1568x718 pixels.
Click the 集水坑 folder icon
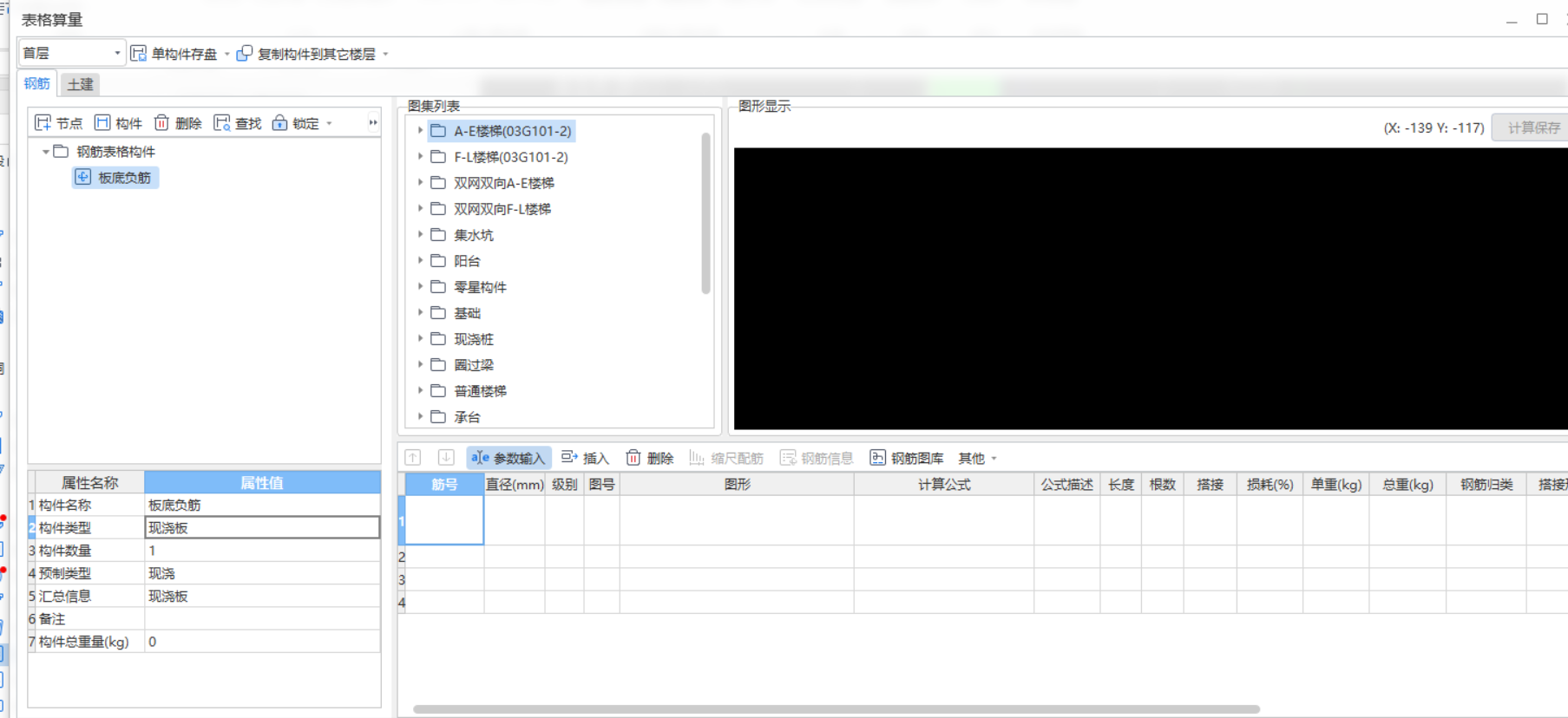coord(438,235)
